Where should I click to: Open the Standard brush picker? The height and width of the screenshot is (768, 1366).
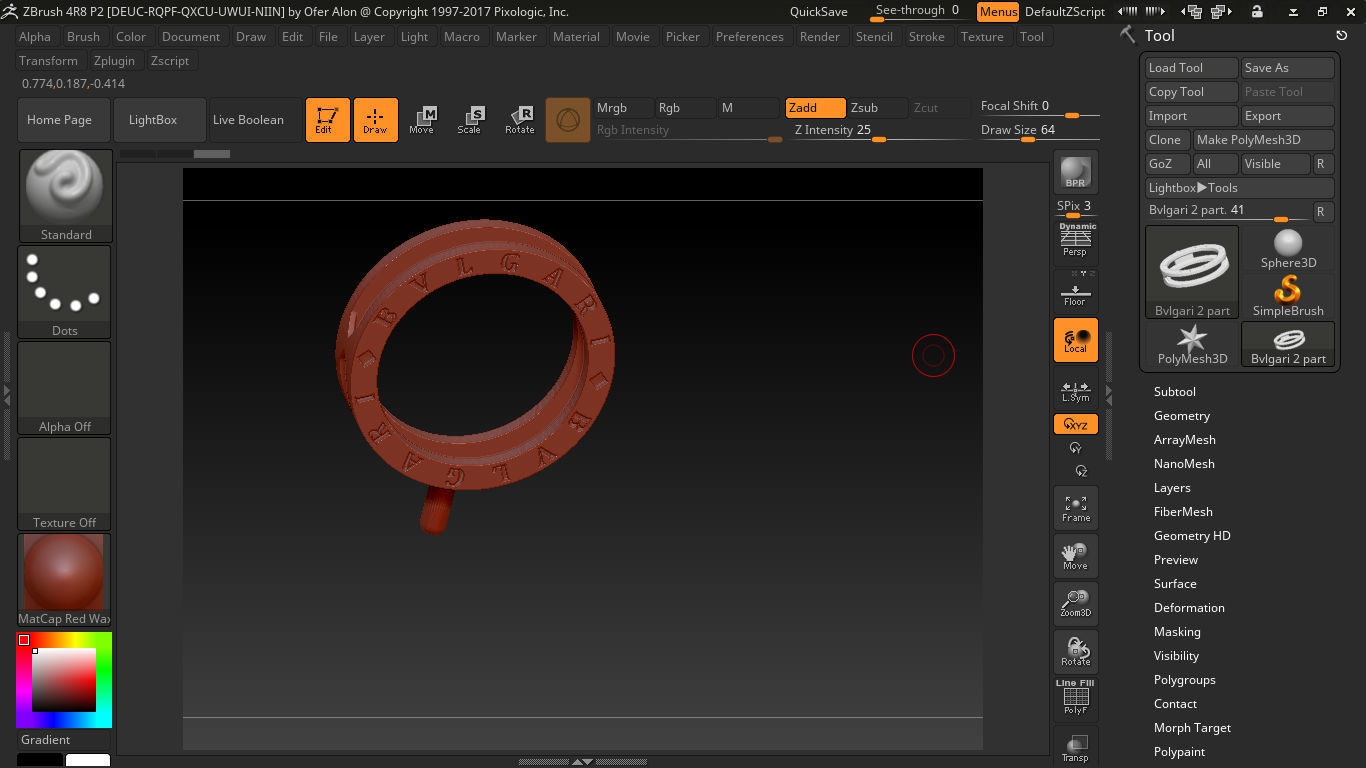[x=65, y=196]
